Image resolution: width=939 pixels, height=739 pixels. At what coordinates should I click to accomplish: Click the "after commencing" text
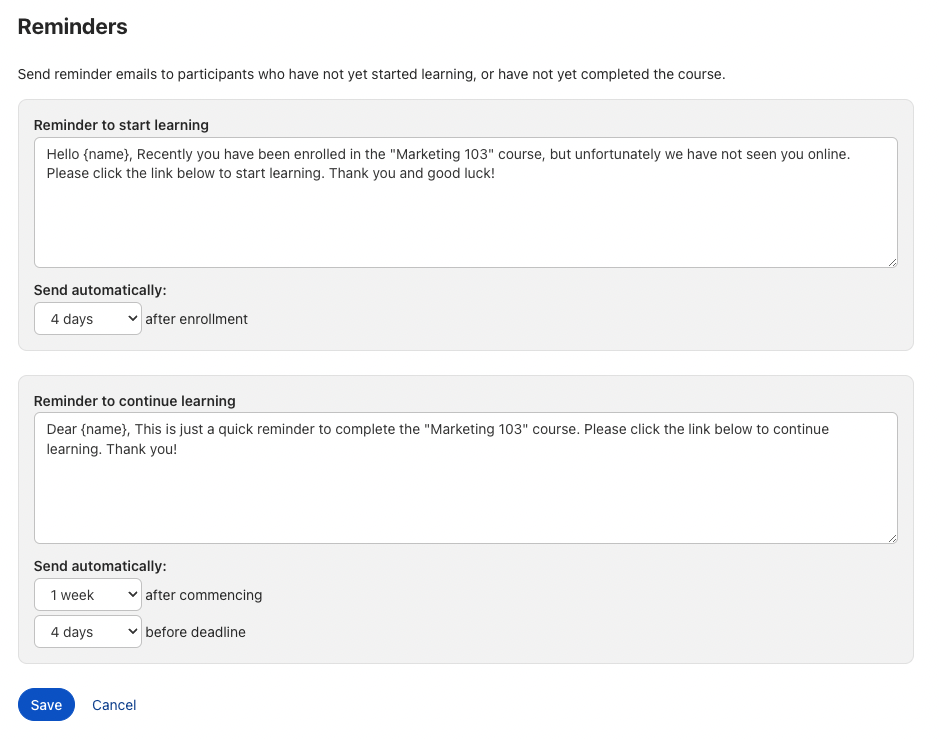coord(203,595)
